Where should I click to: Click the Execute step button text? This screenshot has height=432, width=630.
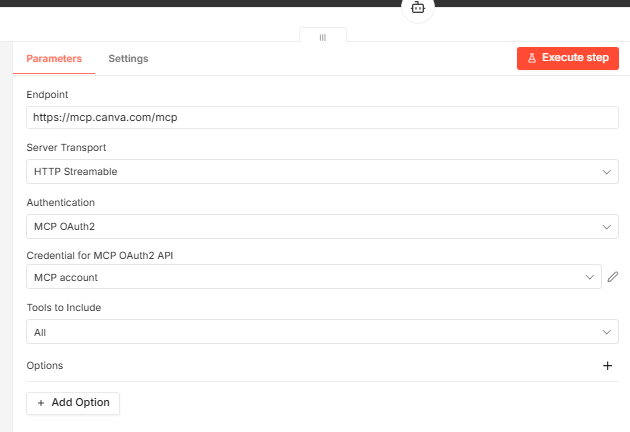point(575,58)
